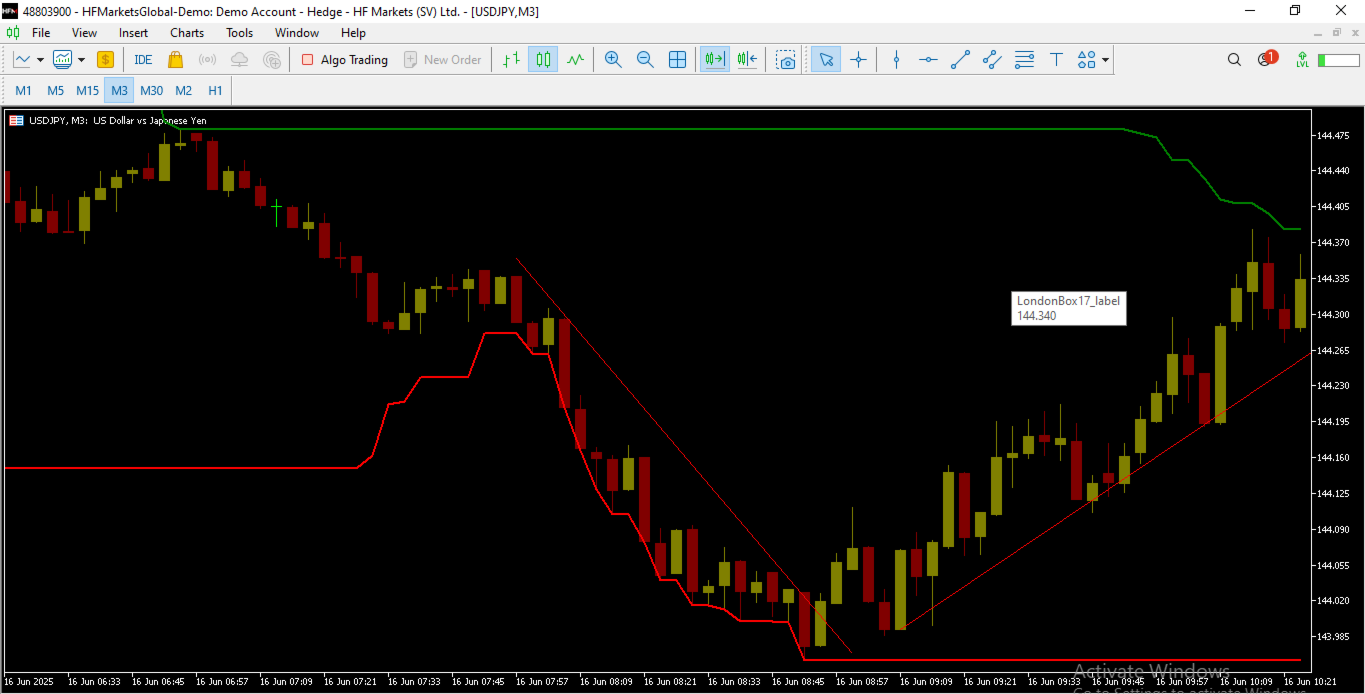The image size is (1365, 694).
Task: Zoom out on the chart
Action: click(645, 60)
